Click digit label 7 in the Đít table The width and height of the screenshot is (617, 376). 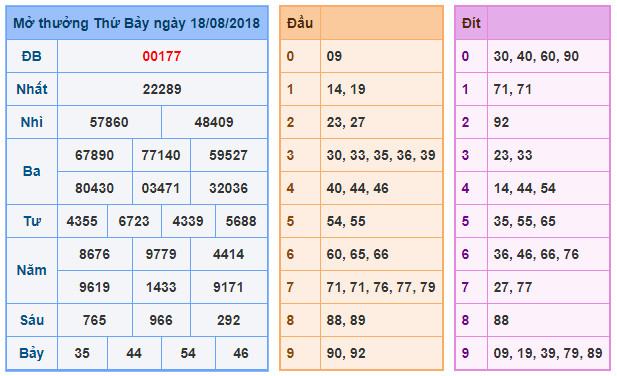coord(465,288)
